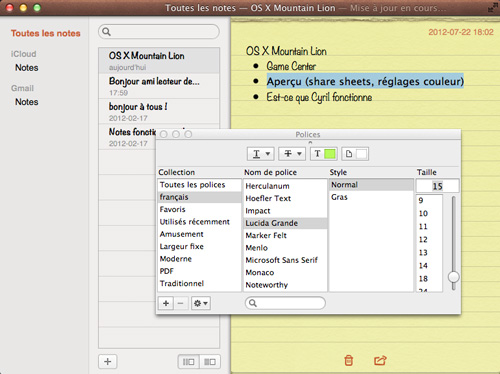Choose the Menlo font

coord(285,248)
